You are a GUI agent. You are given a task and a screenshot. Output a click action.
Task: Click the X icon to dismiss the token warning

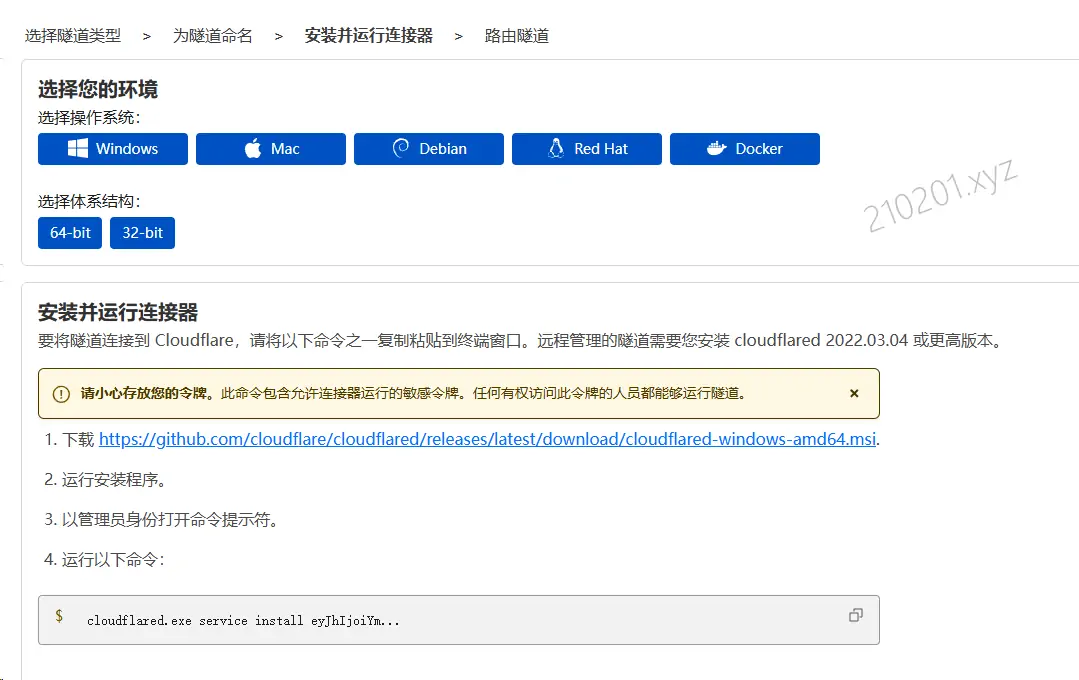tap(854, 393)
